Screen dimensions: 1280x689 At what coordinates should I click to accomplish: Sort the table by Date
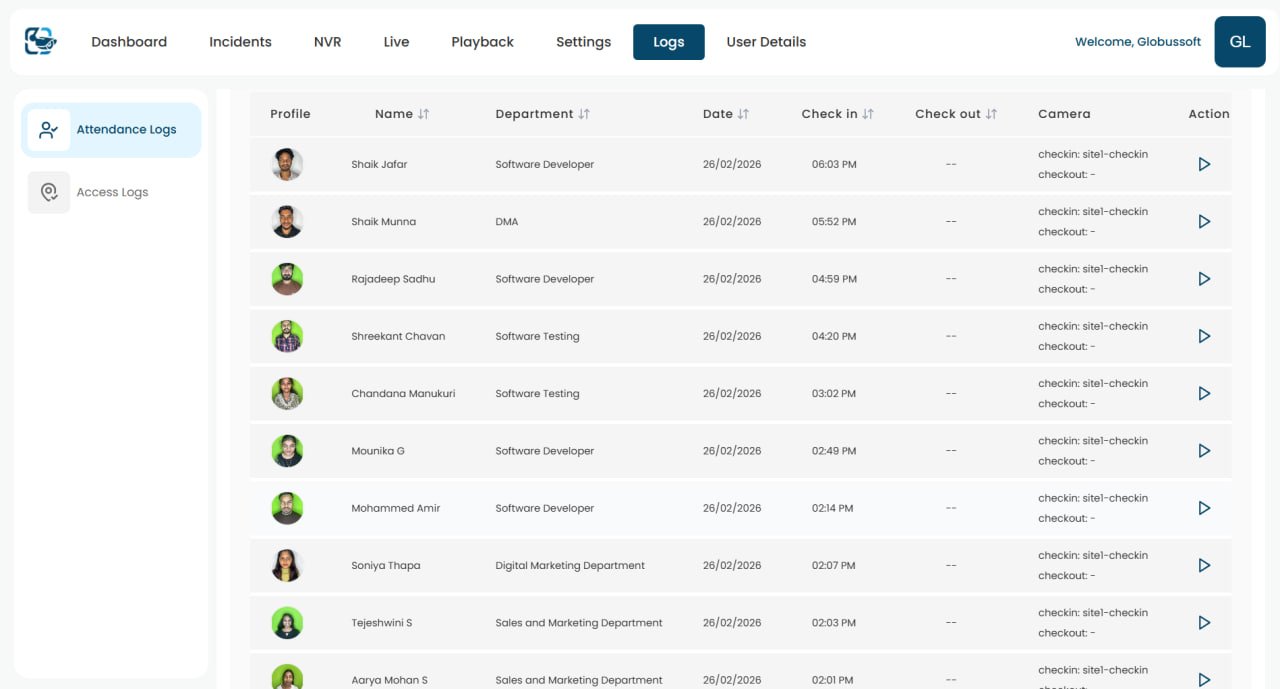pyautogui.click(x=744, y=113)
